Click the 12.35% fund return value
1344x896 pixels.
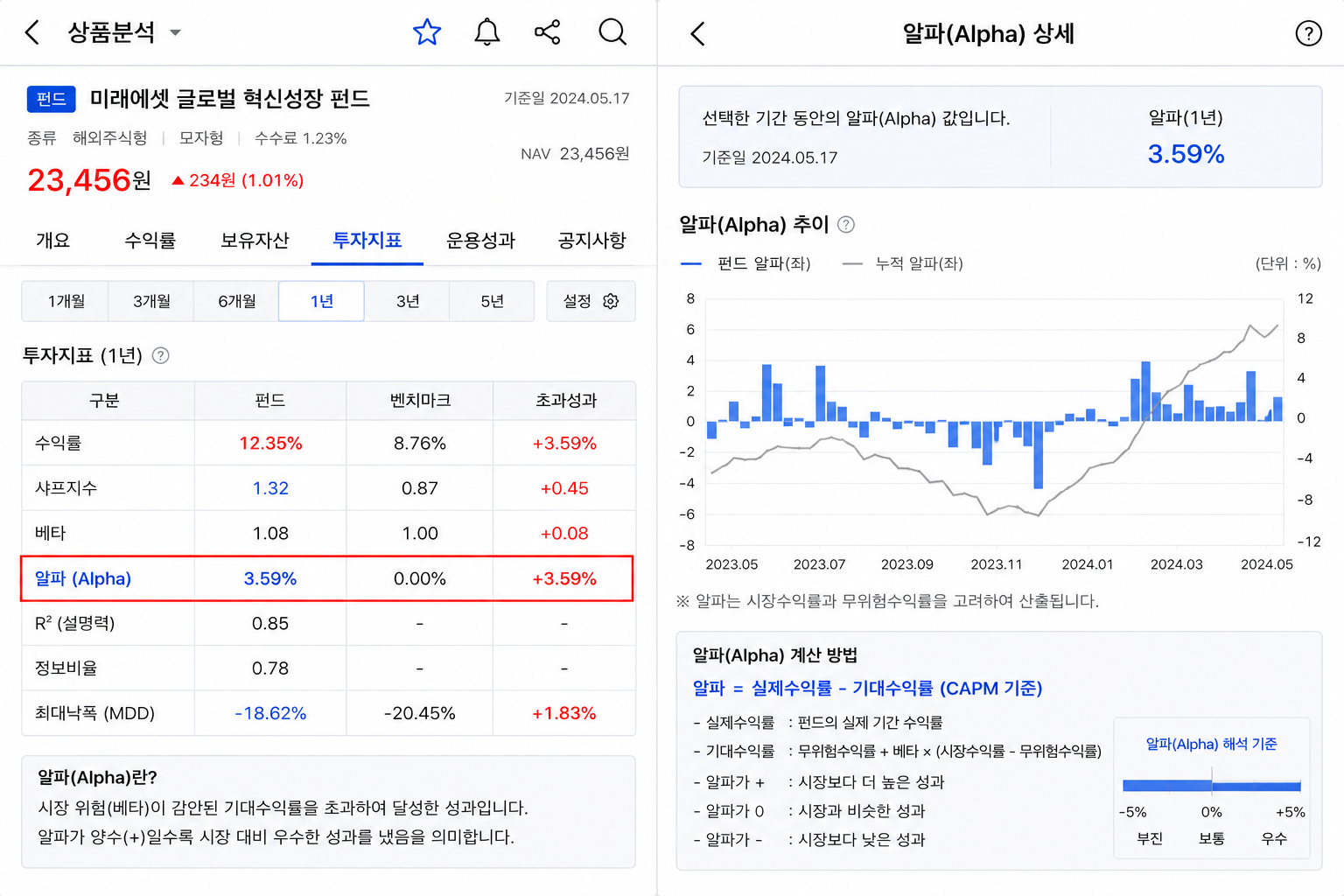click(270, 443)
